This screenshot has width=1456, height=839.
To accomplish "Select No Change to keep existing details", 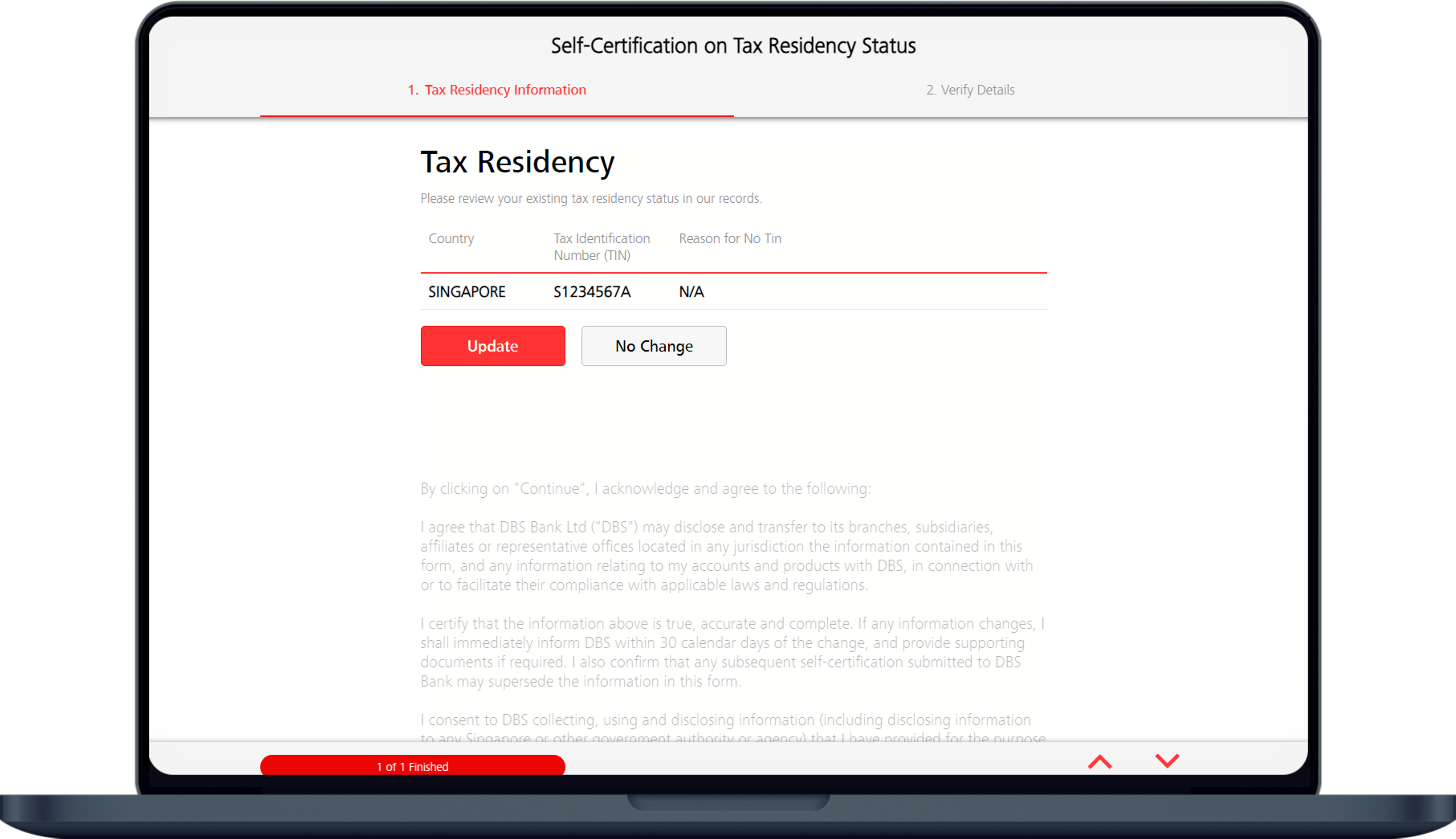I will (653, 345).
